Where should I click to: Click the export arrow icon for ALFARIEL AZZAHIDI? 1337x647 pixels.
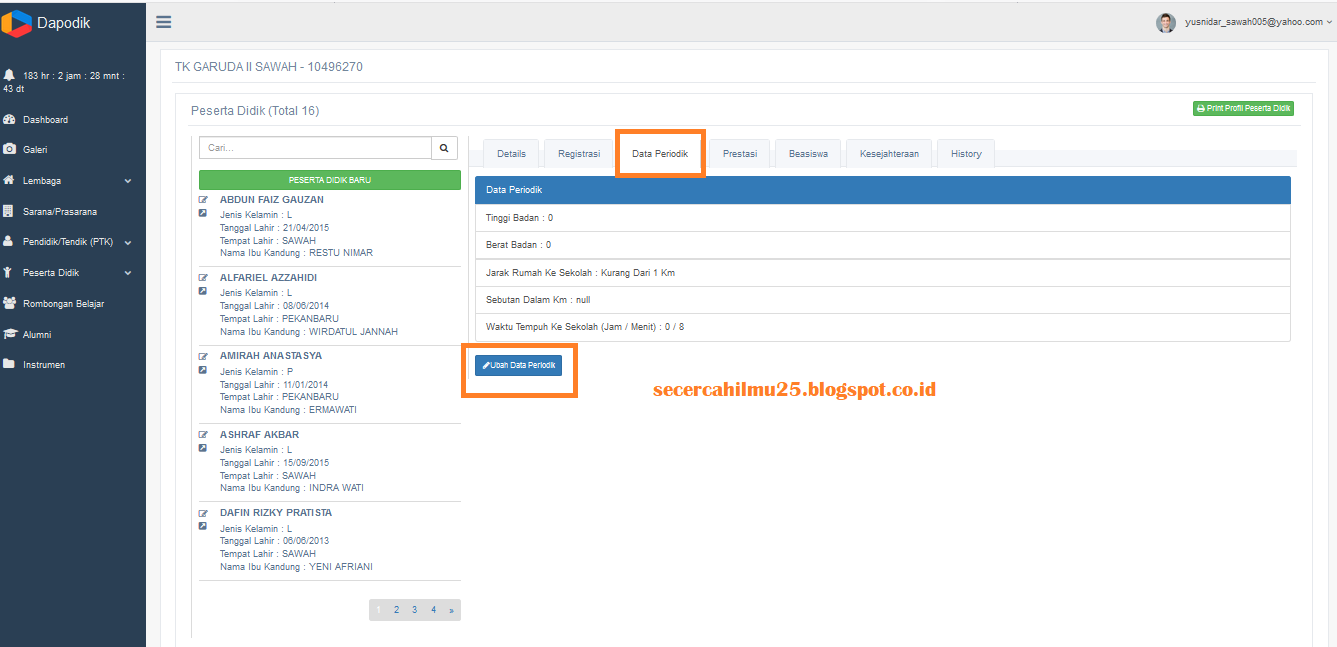tap(203, 291)
